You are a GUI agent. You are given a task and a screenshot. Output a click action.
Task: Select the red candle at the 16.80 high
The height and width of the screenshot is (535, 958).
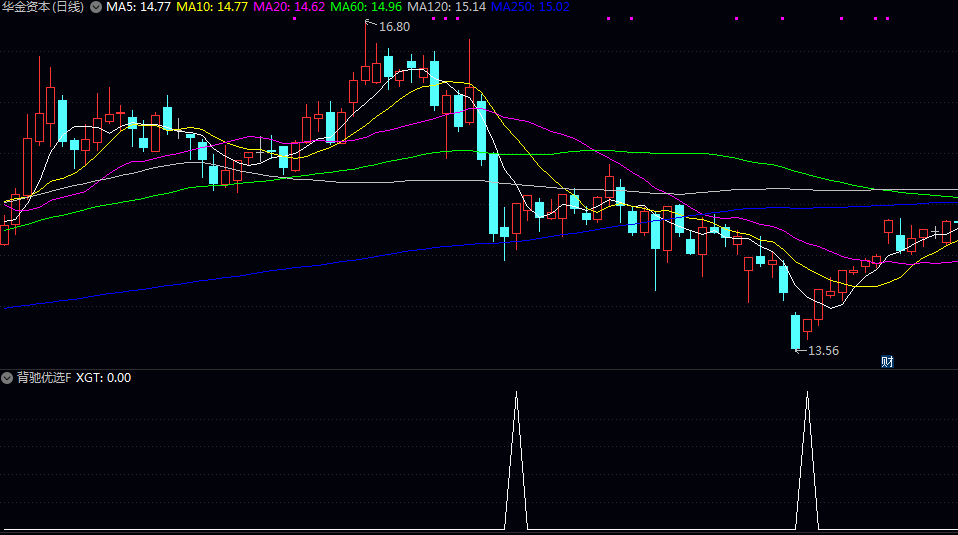point(365,72)
